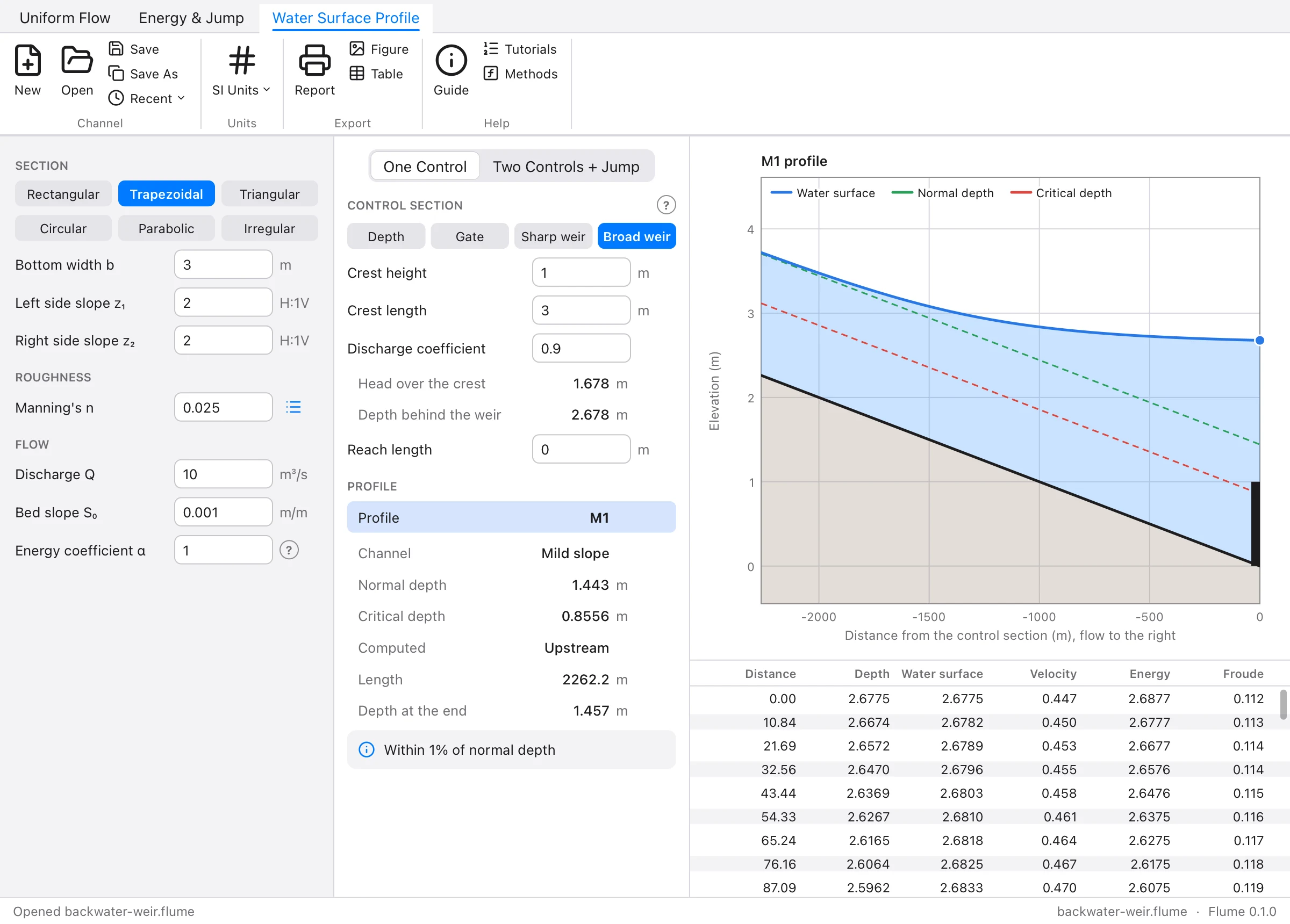Viewport: 1290px width, 924px height.
Task: Open a channel file
Action: coord(77,70)
